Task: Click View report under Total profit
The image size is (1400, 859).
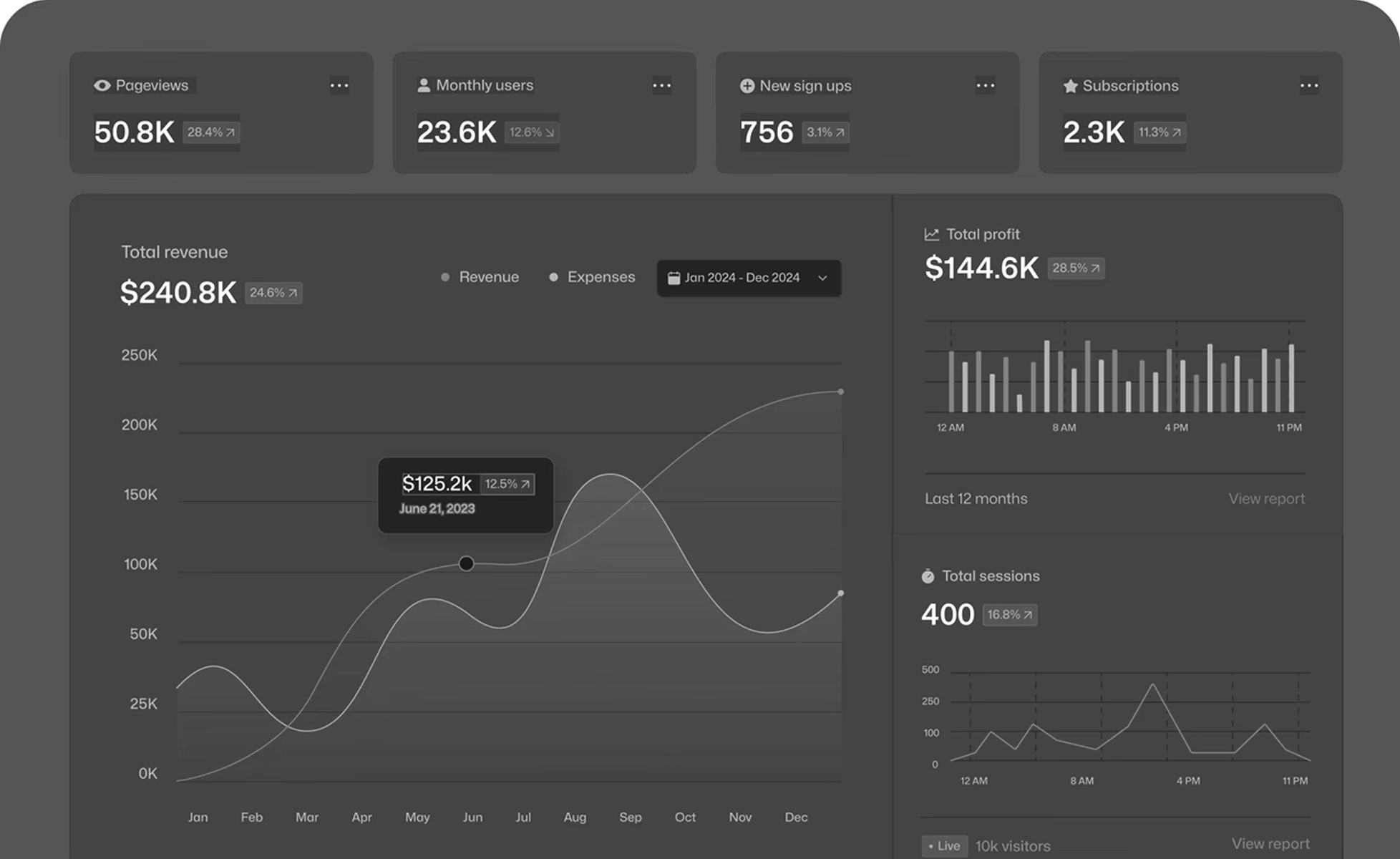Action: coord(1266,498)
